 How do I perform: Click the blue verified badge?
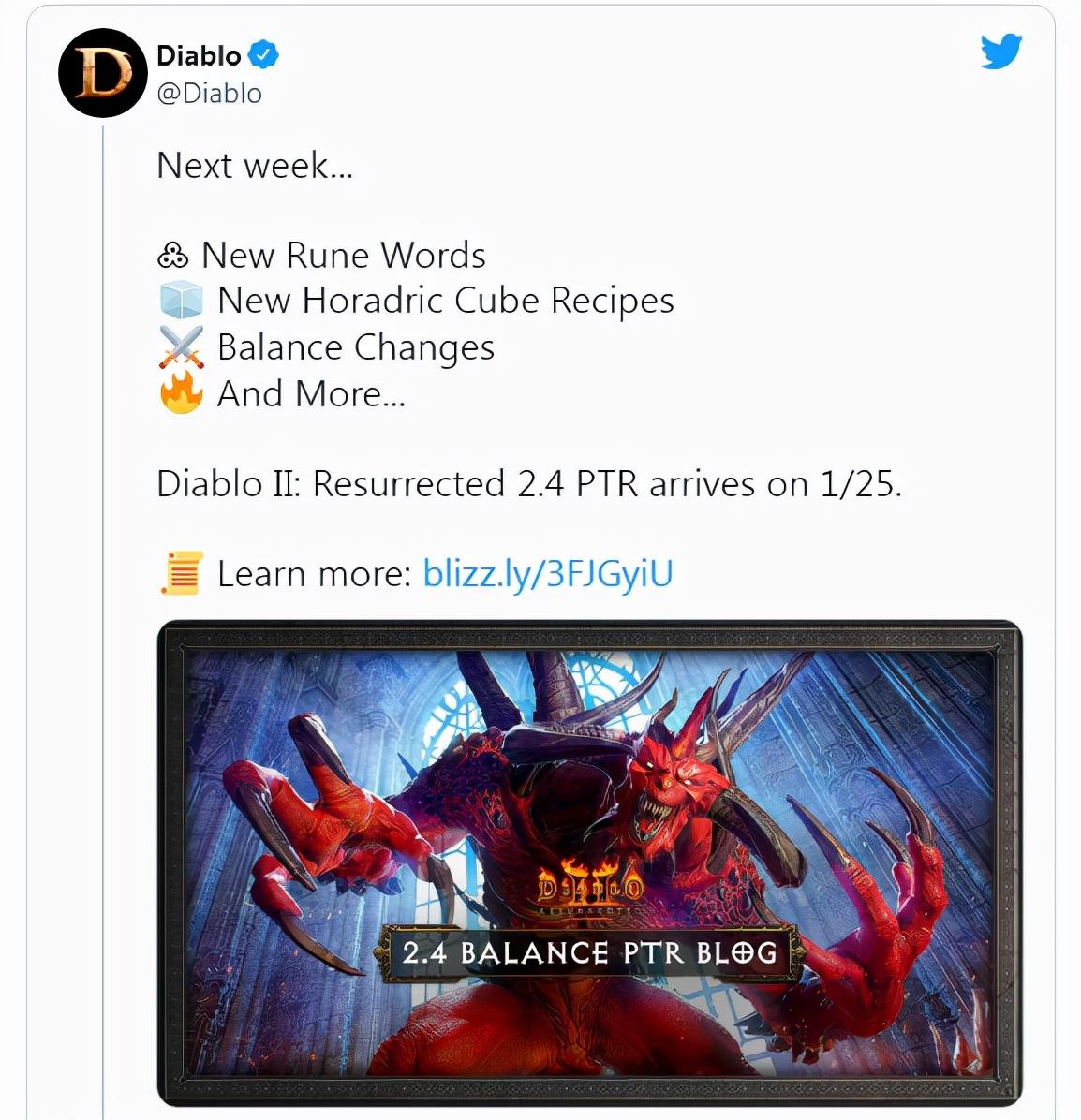263,55
